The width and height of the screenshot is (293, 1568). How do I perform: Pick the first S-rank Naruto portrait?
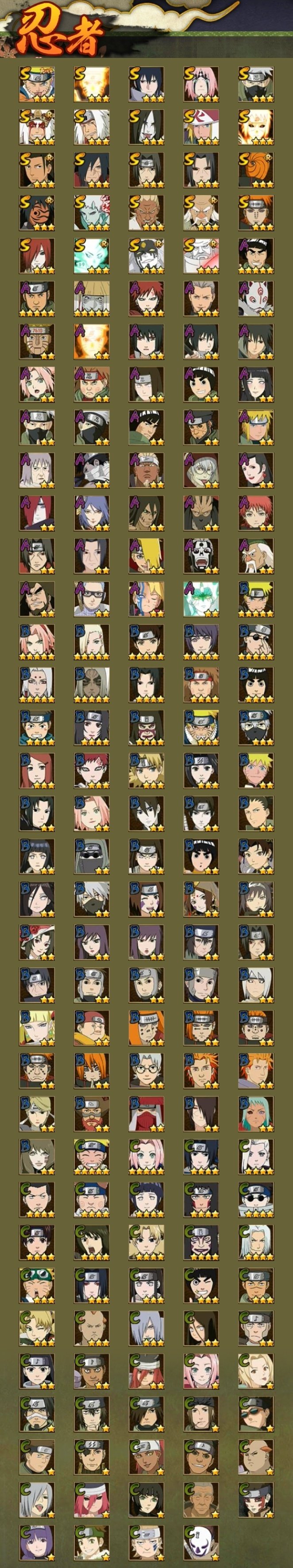(x=37, y=84)
